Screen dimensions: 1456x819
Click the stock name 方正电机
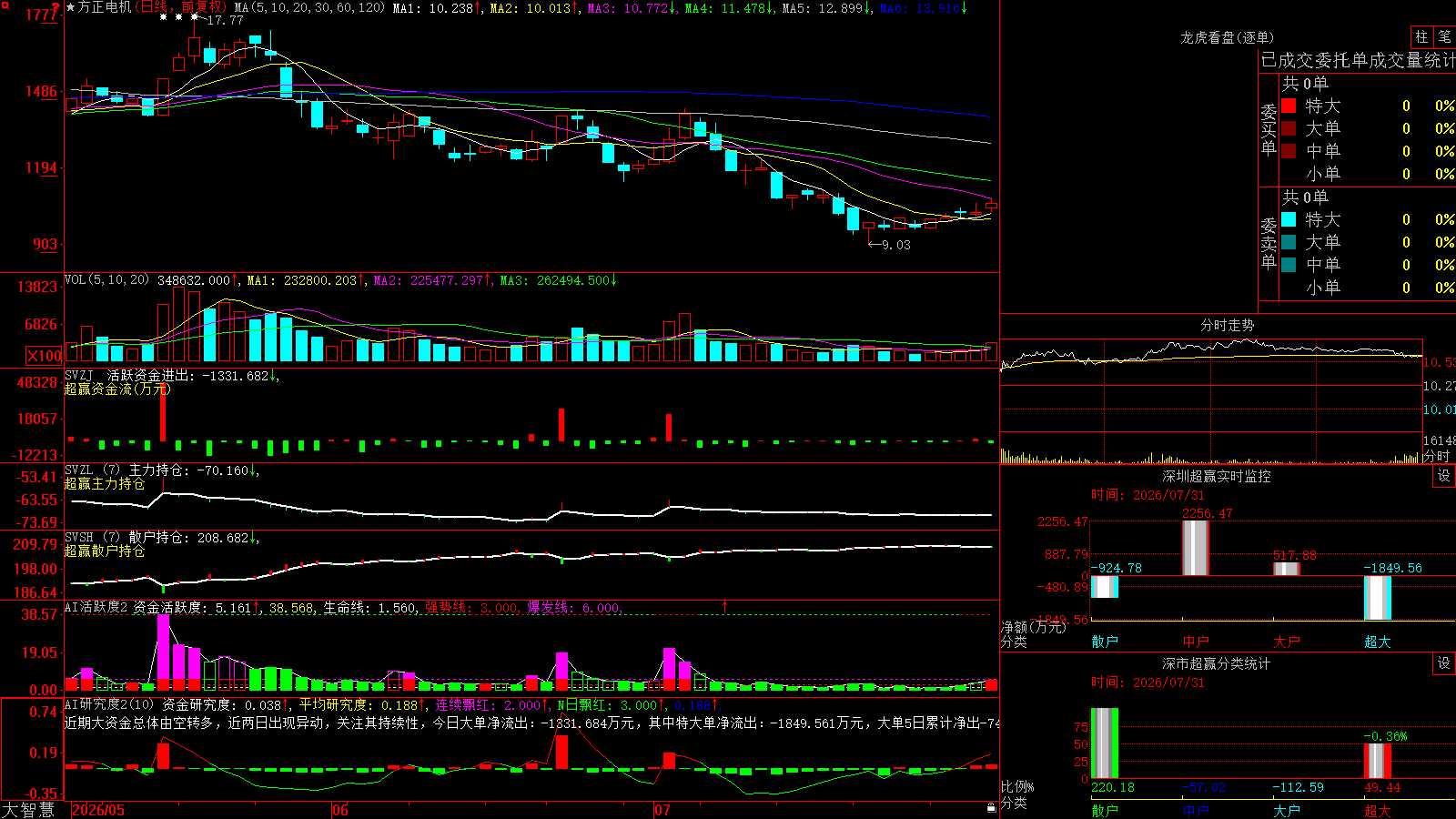coord(105,7)
